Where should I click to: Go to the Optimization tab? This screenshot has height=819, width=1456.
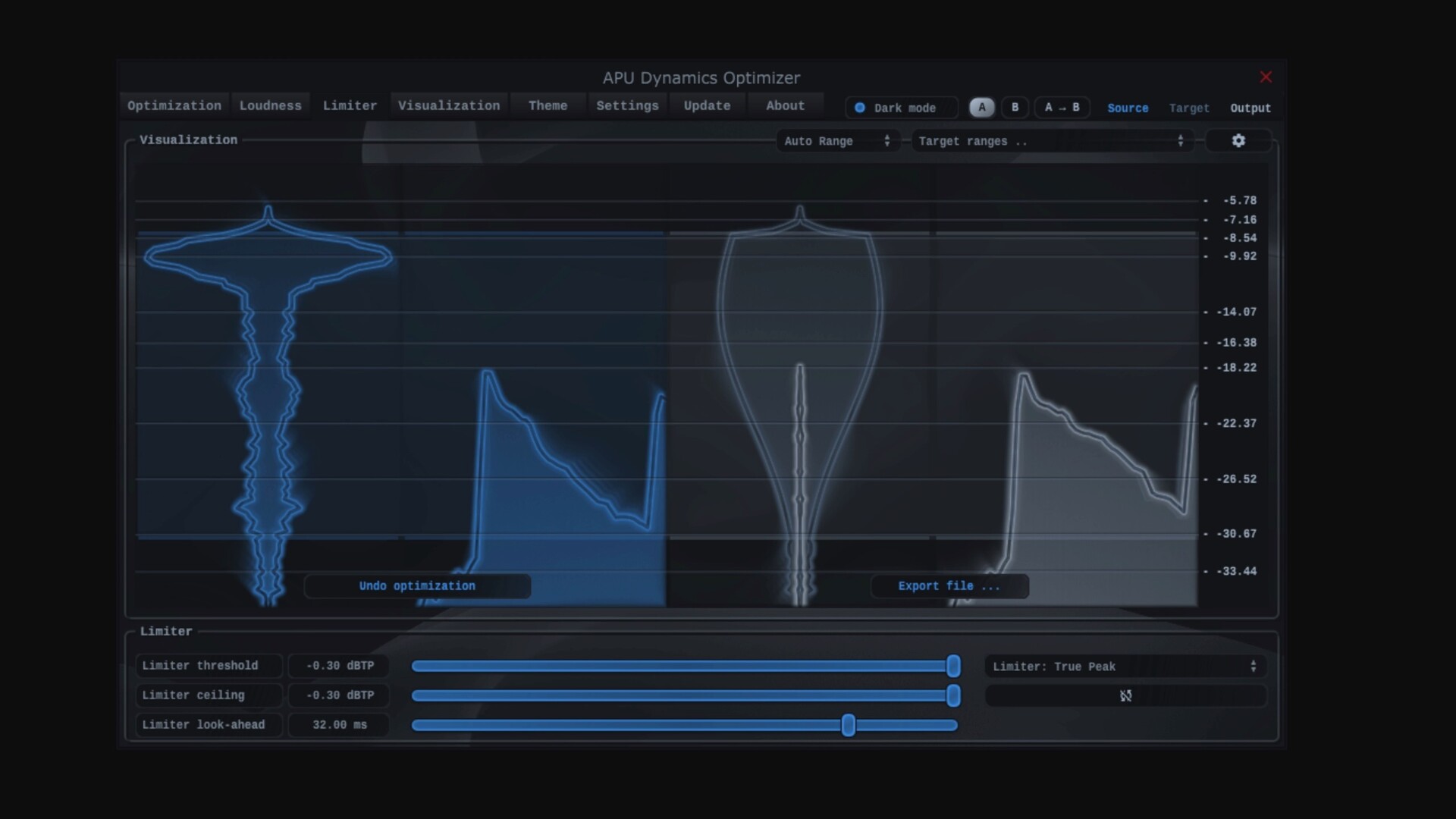[x=174, y=105]
